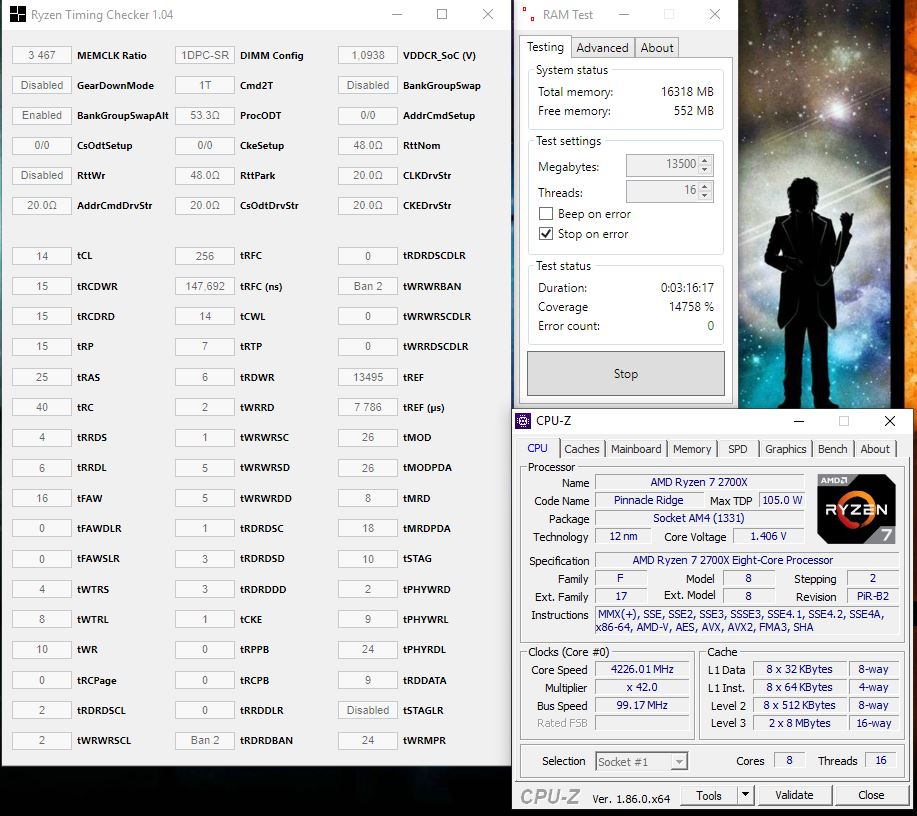917x816 pixels.
Task: Click the Stop button in RAM Test
Action: pyautogui.click(x=626, y=373)
